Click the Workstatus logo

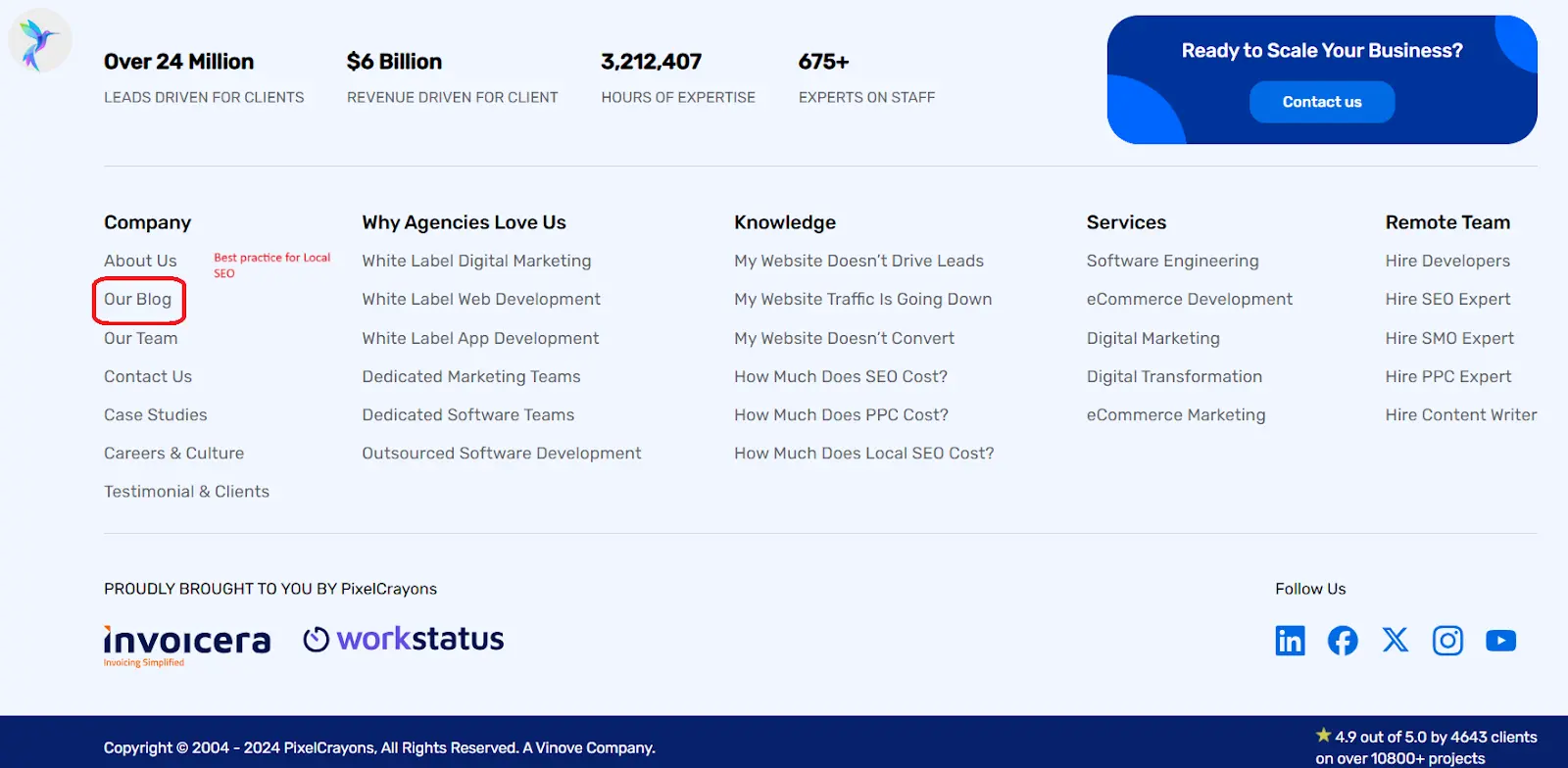(404, 640)
